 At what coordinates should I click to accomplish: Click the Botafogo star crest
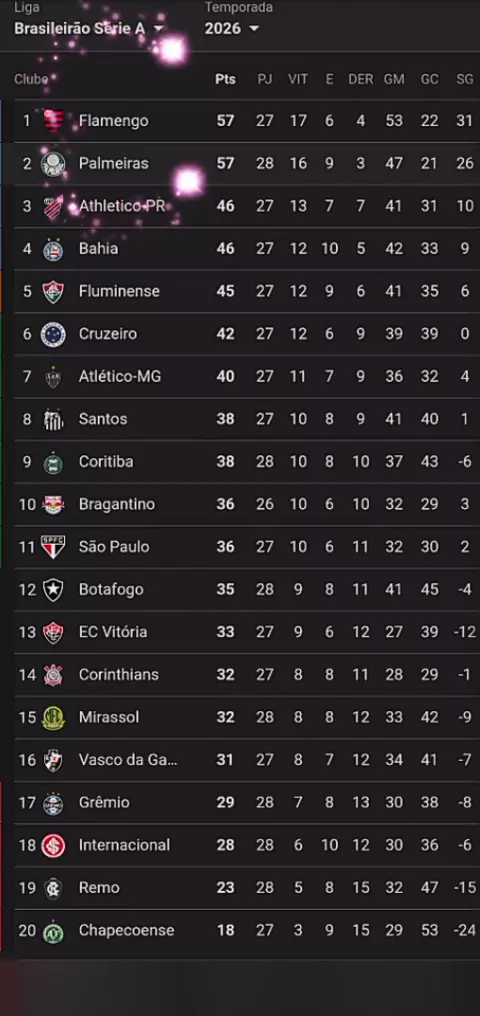53,590
